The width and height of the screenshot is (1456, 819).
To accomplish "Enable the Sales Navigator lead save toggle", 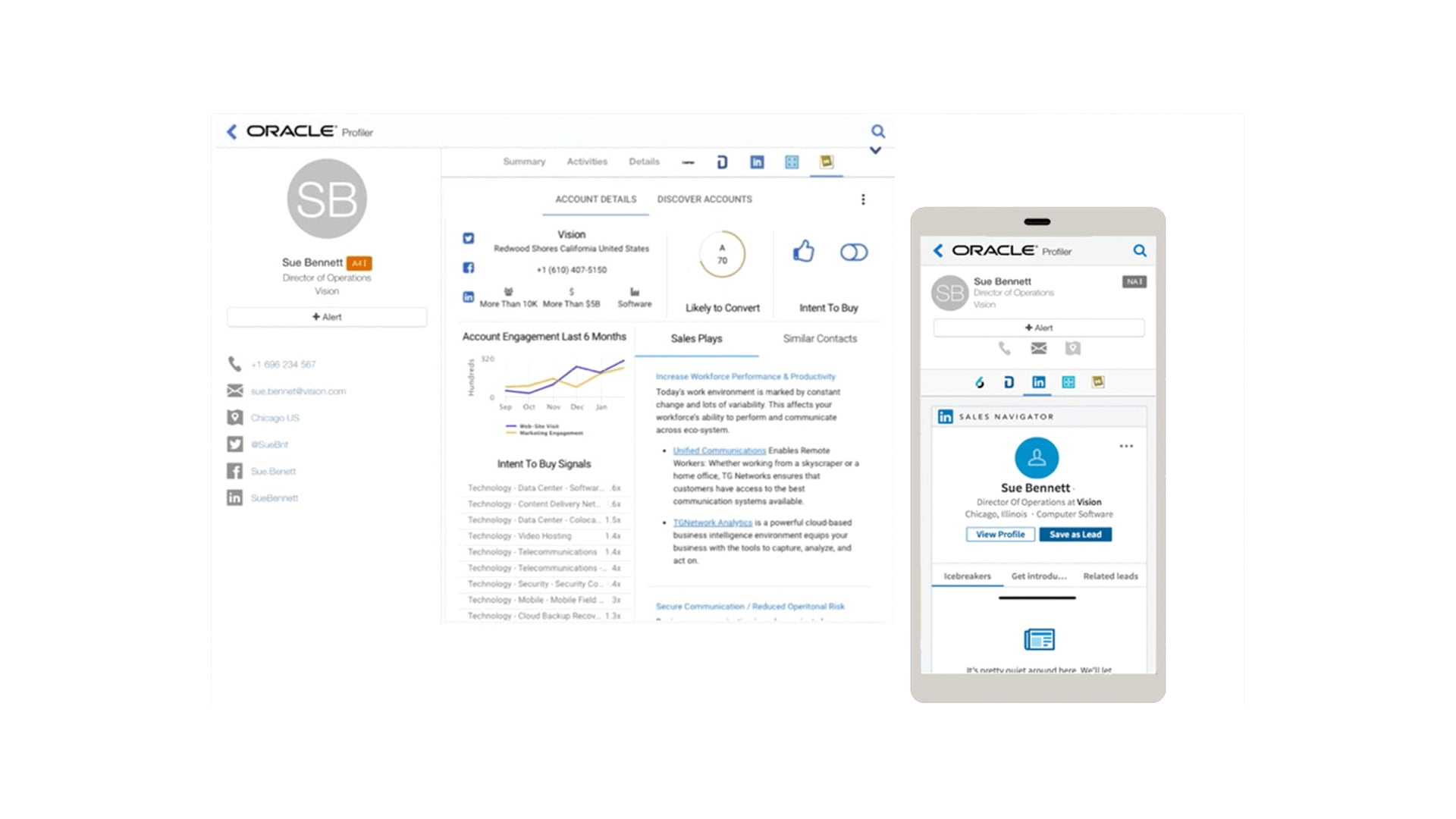I will coord(1076,534).
